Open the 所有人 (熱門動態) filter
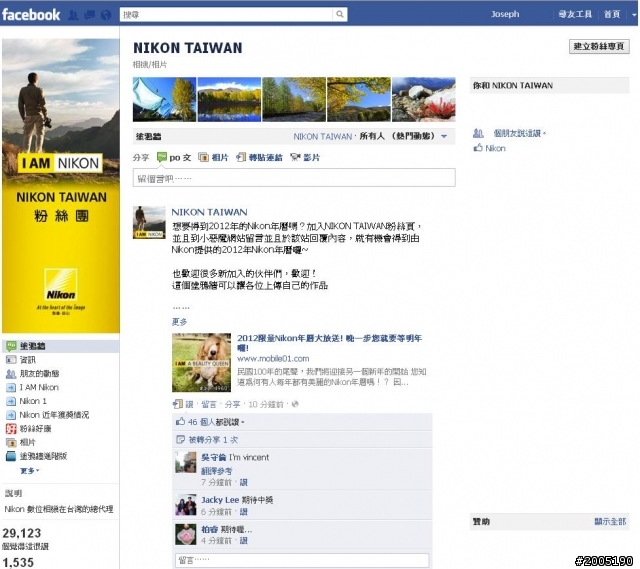This screenshot has width=640, height=569. 396,136
